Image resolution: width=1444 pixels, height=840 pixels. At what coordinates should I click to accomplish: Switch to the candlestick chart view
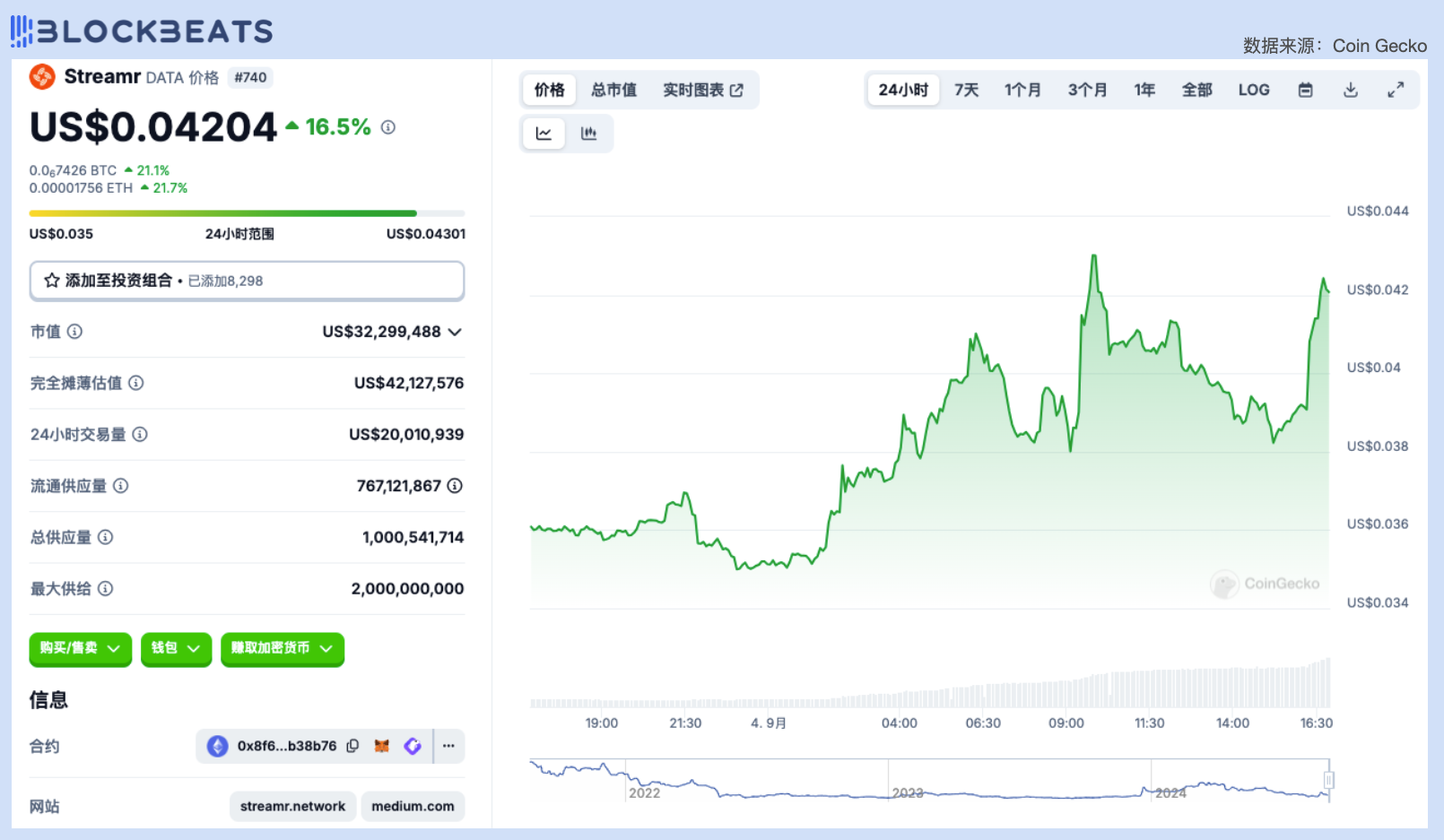(x=588, y=134)
